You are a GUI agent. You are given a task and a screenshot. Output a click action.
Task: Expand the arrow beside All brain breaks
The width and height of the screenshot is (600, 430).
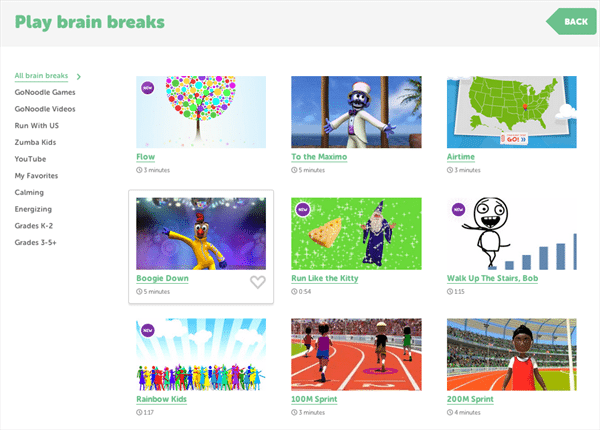[79, 77]
